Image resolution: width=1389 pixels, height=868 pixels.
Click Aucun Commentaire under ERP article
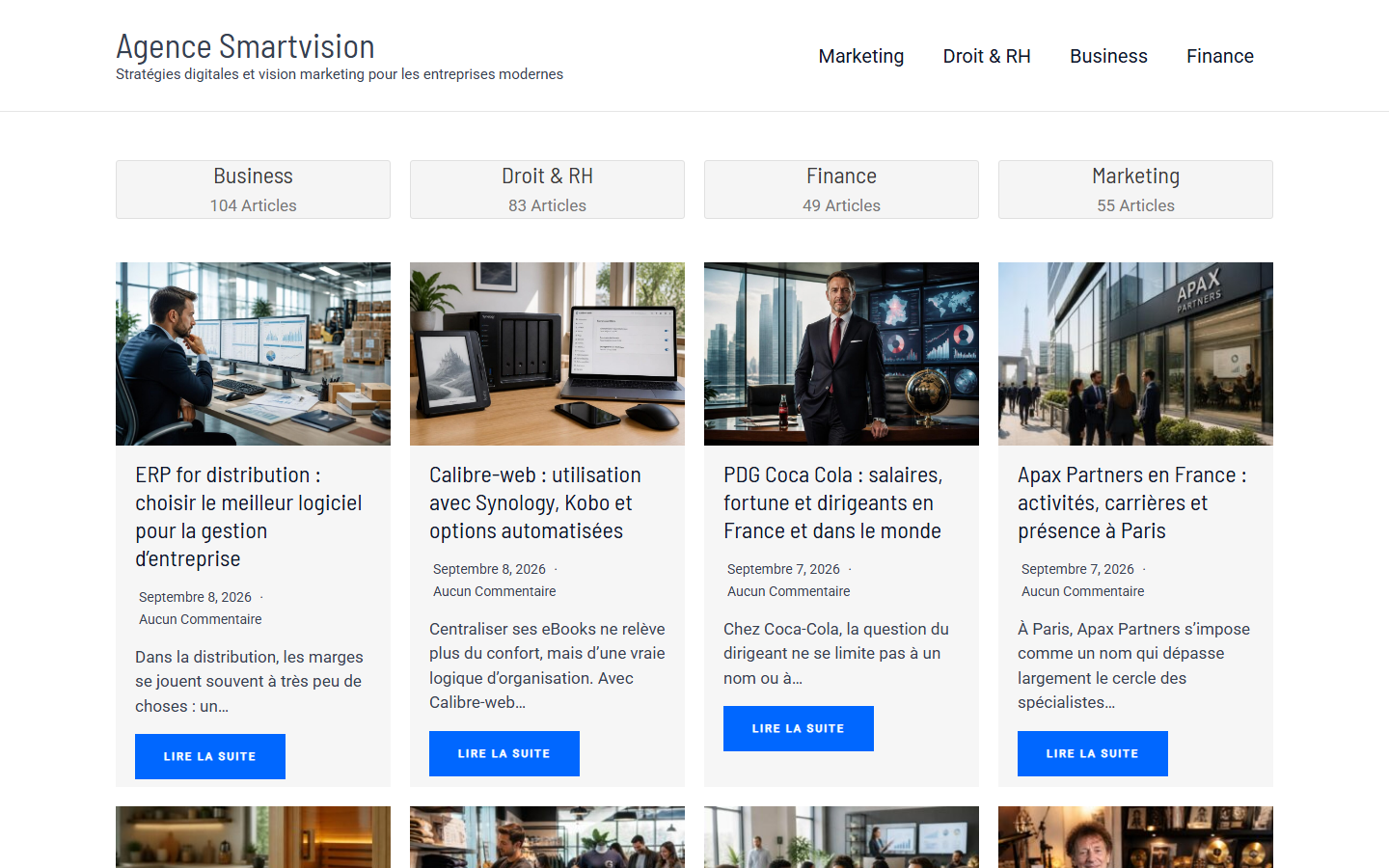point(201,619)
